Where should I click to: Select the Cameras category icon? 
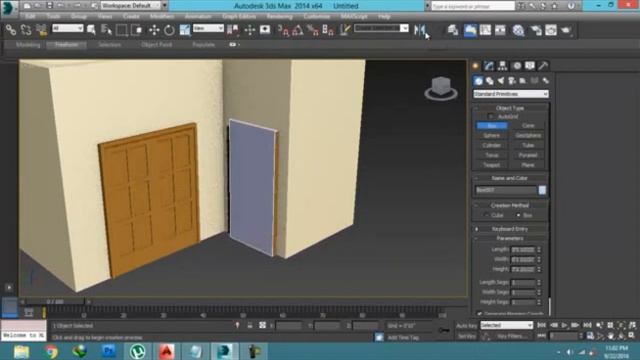click(x=512, y=81)
